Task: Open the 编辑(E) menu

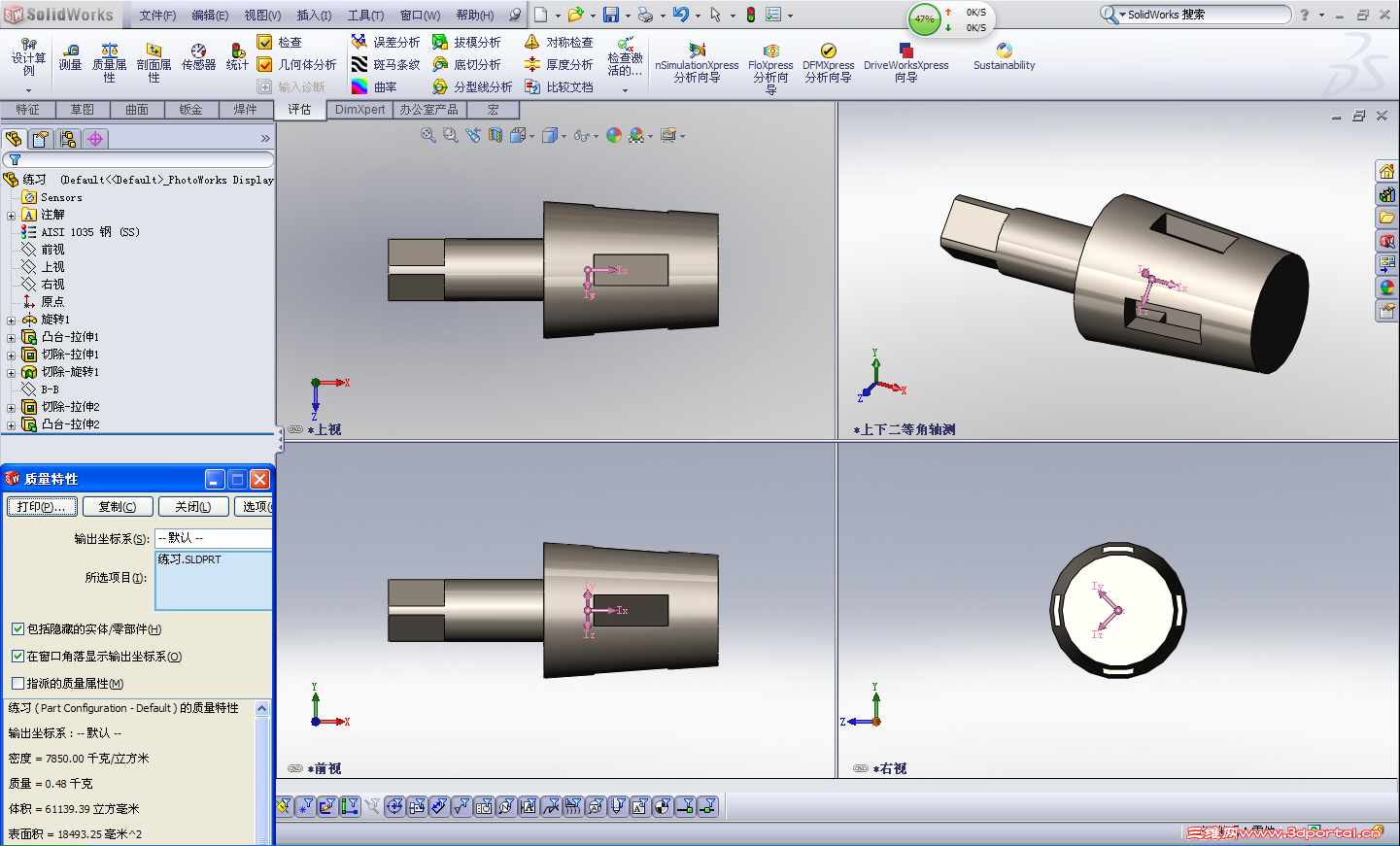Action: 210,16
